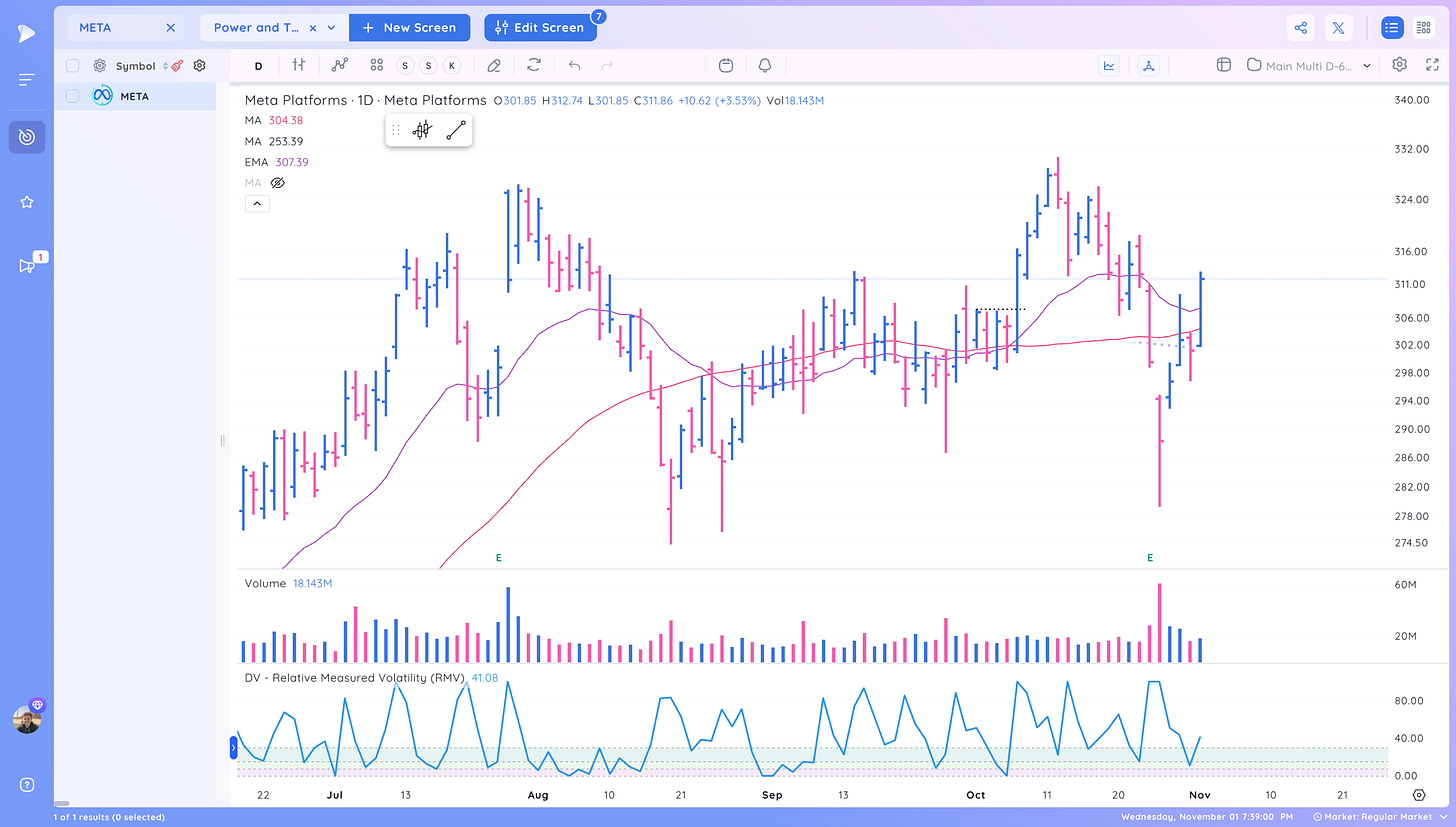The width and height of the screenshot is (1456, 827).
Task: Click the MA 253.39 legend
Action: pyautogui.click(x=274, y=141)
